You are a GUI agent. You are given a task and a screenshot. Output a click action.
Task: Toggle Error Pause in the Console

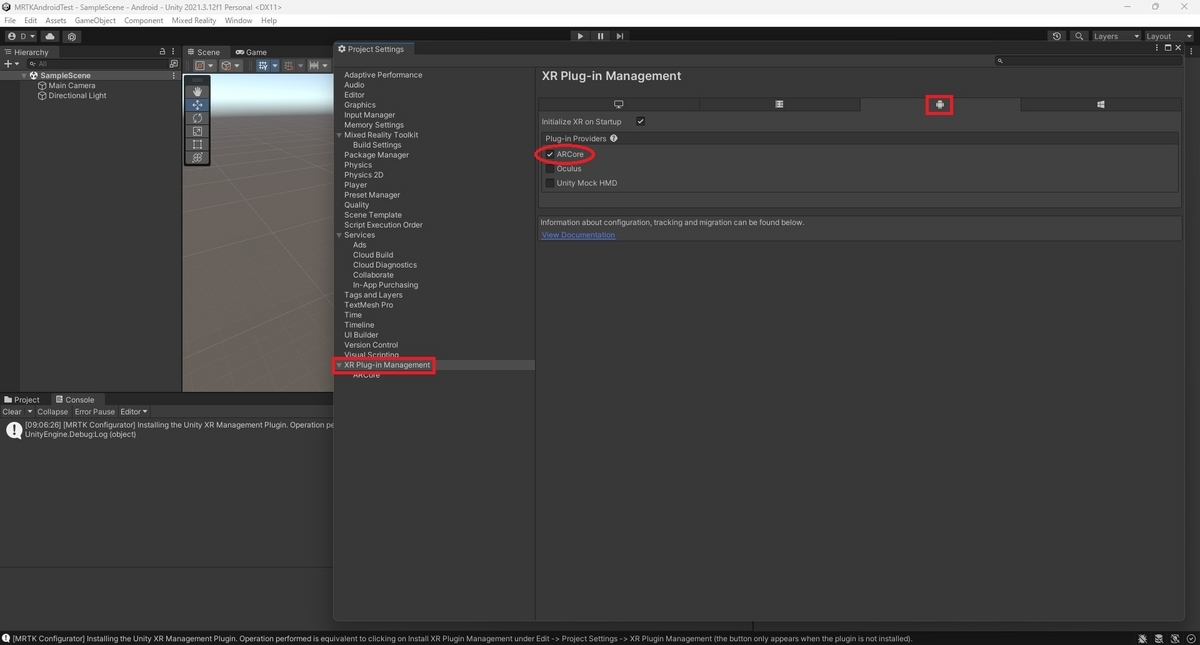coord(95,411)
